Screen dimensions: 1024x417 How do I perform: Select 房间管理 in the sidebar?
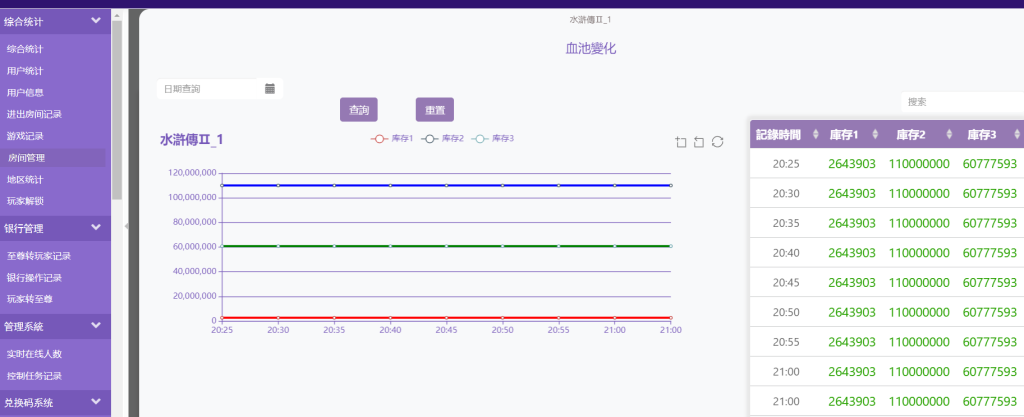[x=26, y=158]
